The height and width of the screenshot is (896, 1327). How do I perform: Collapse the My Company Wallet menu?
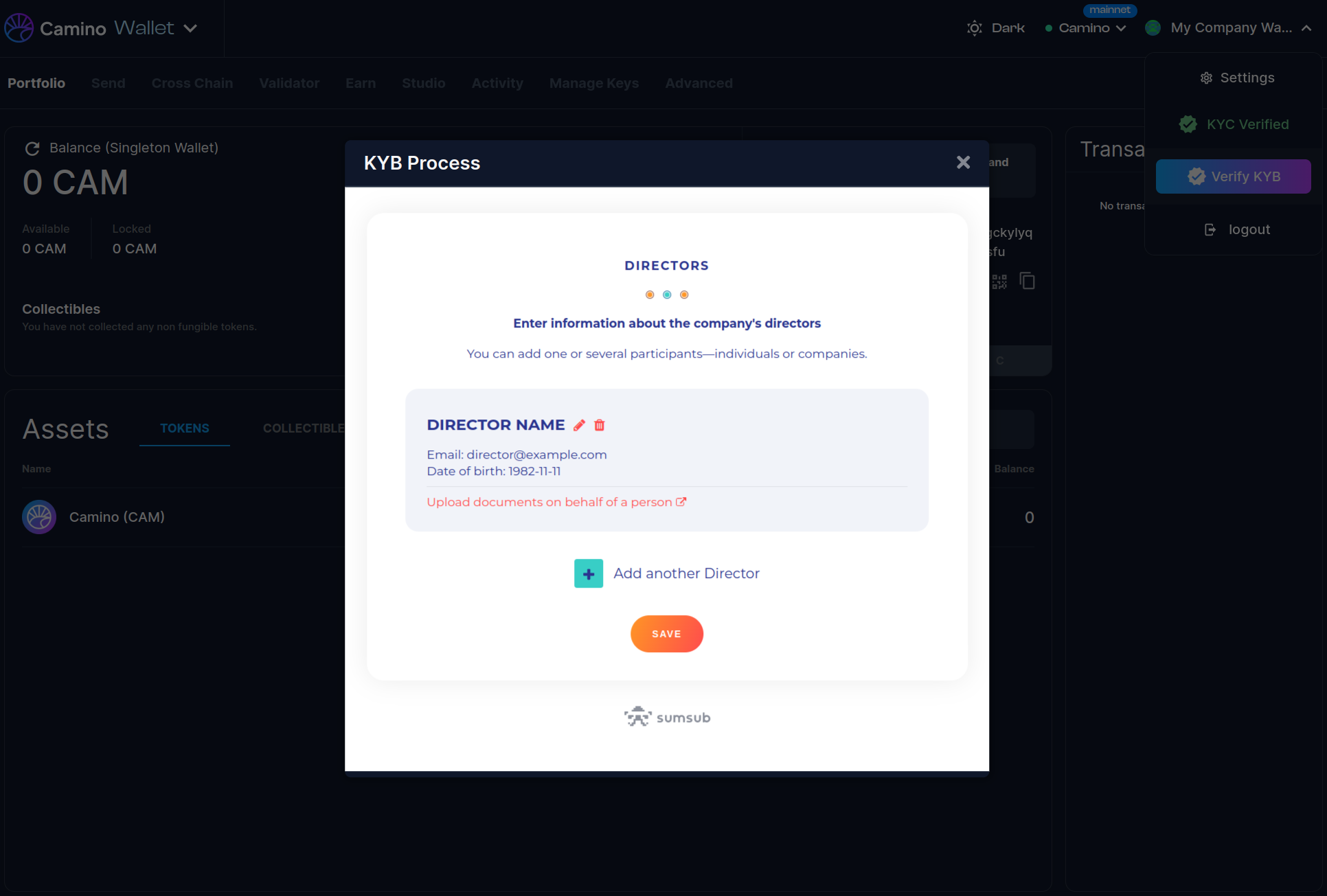1306,28
